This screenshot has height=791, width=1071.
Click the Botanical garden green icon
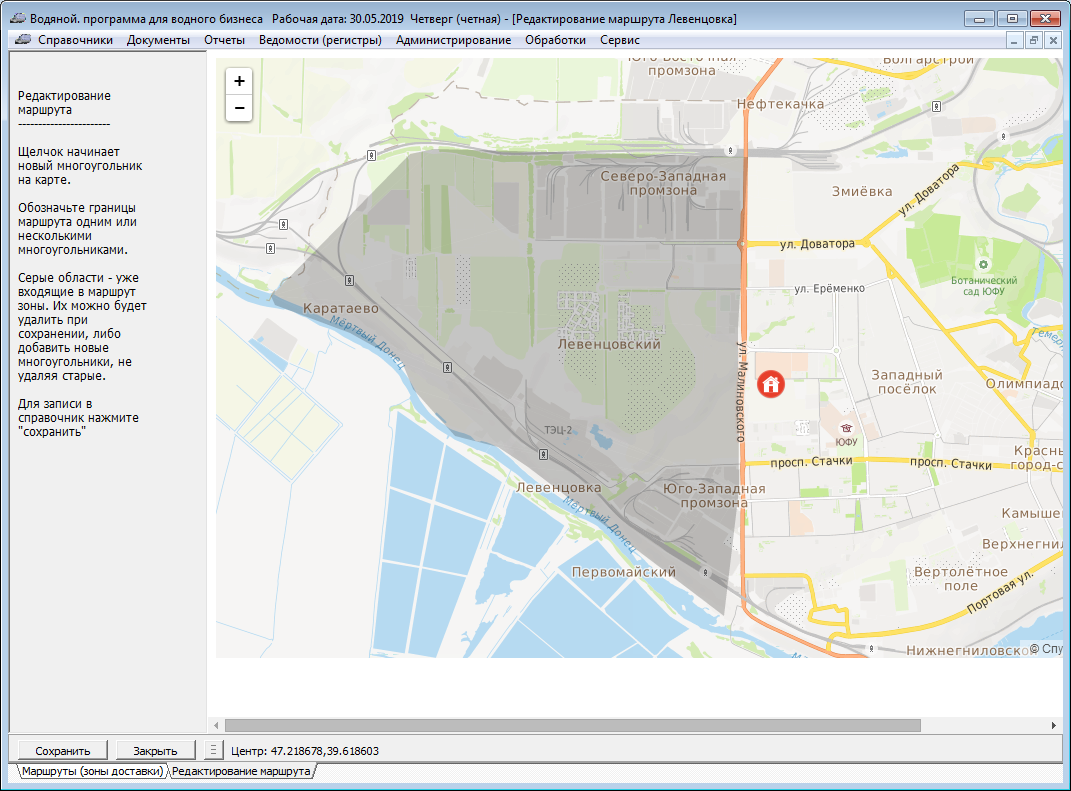pos(983,264)
